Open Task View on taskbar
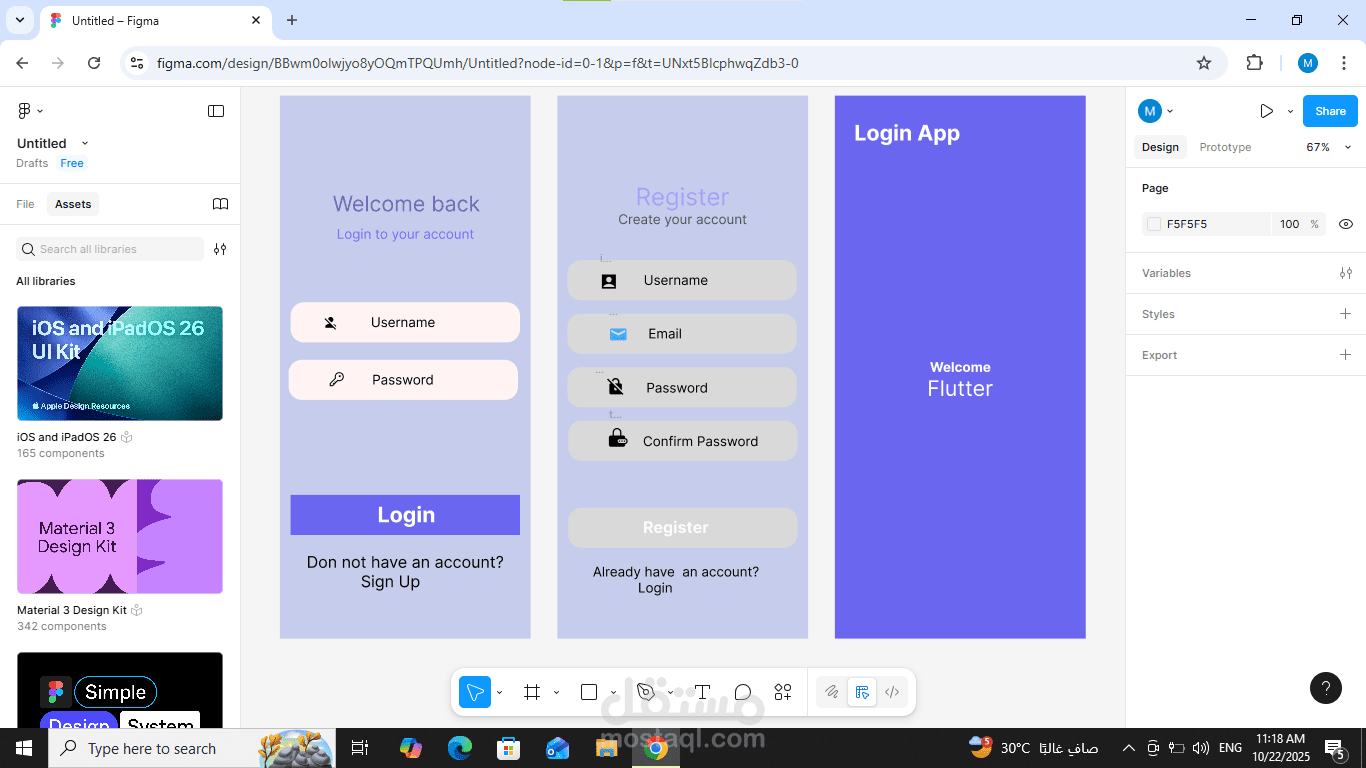 coord(360,748)
